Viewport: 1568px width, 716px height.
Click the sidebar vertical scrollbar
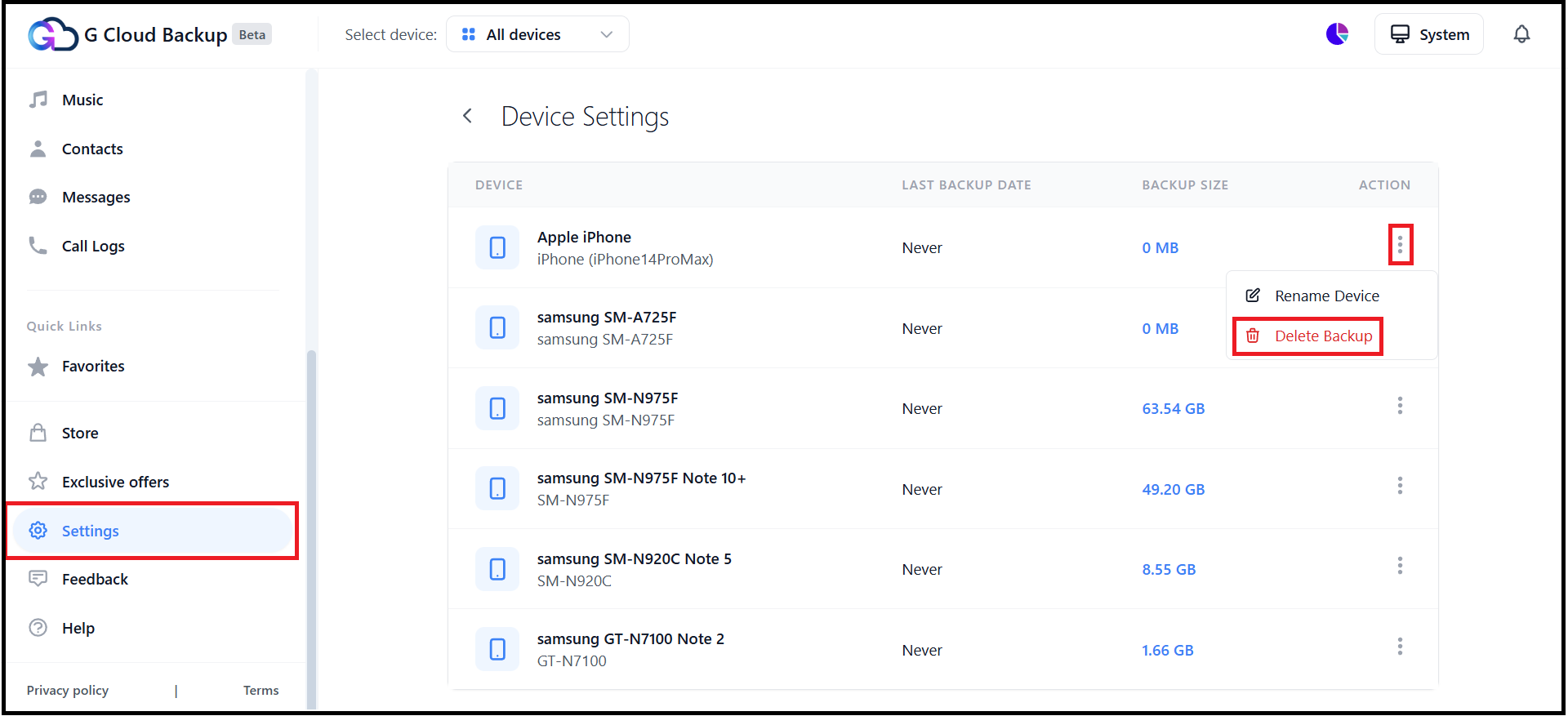pyautogui.click(x=311, y=529)
